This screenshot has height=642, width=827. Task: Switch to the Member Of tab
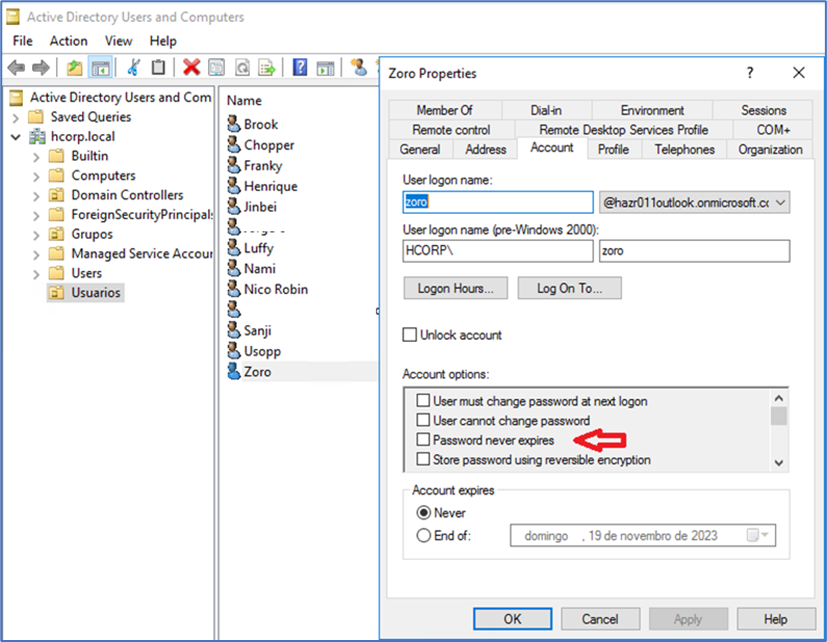[x=444, y=110]
